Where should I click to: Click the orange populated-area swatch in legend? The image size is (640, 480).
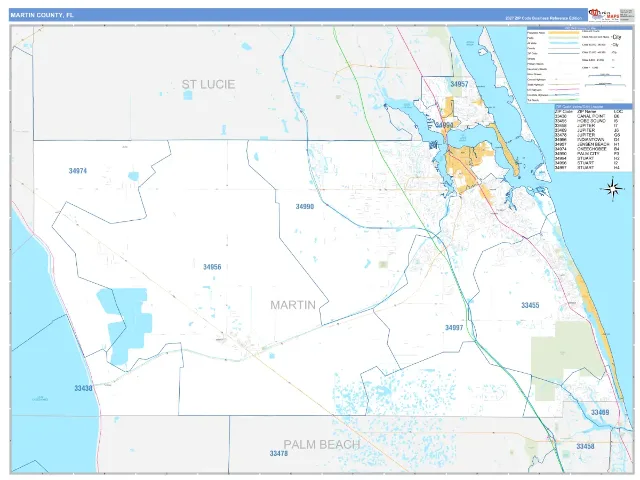563,33
